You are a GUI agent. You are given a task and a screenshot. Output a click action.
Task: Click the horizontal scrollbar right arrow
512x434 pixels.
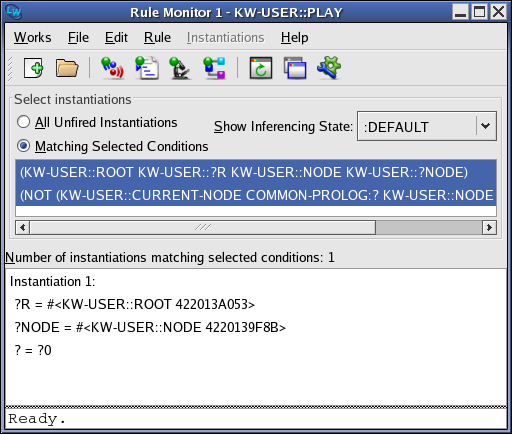489,227
